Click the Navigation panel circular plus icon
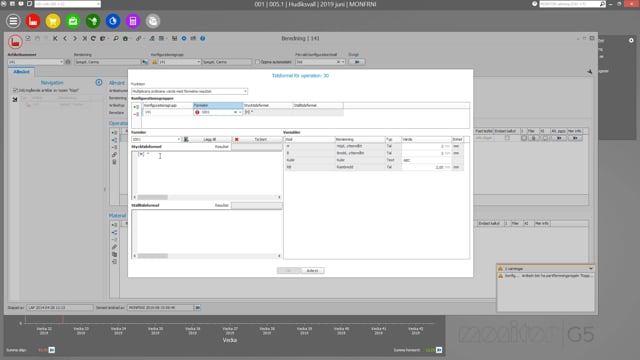 click(x=99, y=82)
